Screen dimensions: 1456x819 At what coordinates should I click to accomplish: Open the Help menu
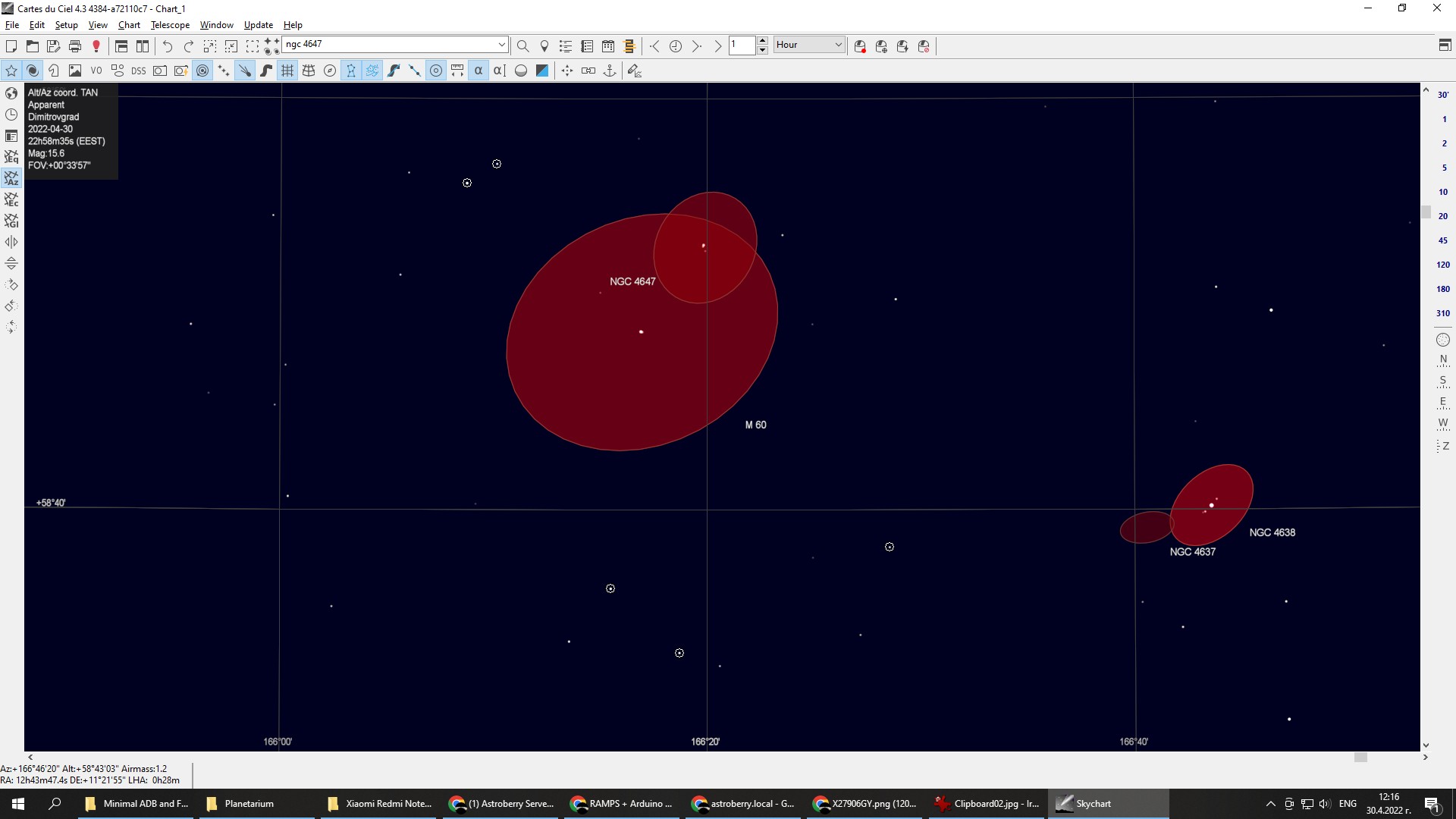click(x=293, y=25)
